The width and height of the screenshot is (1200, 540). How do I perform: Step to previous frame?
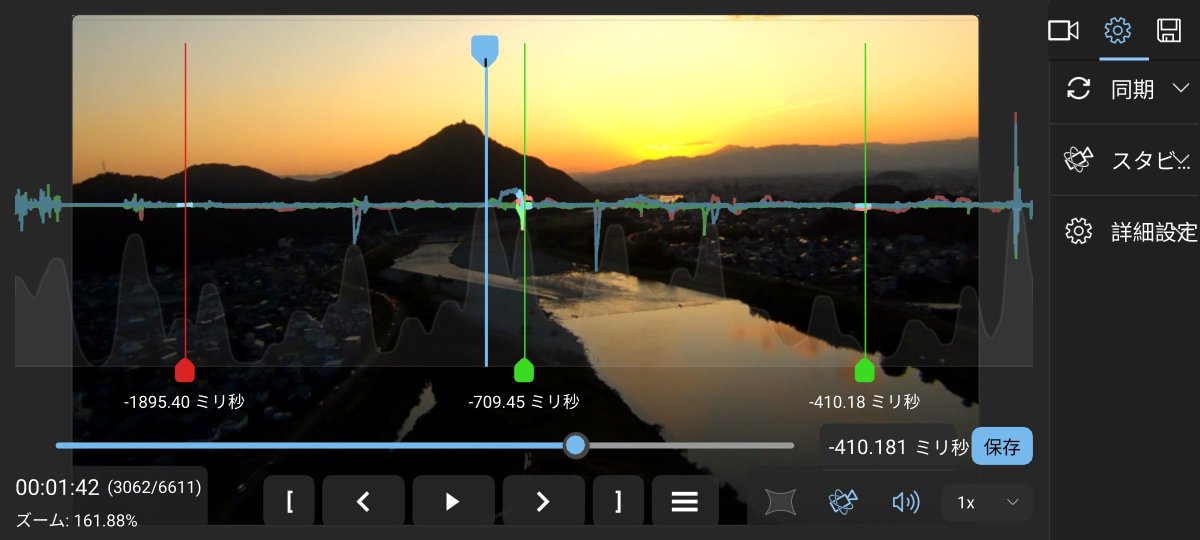(x=364, y=501)
